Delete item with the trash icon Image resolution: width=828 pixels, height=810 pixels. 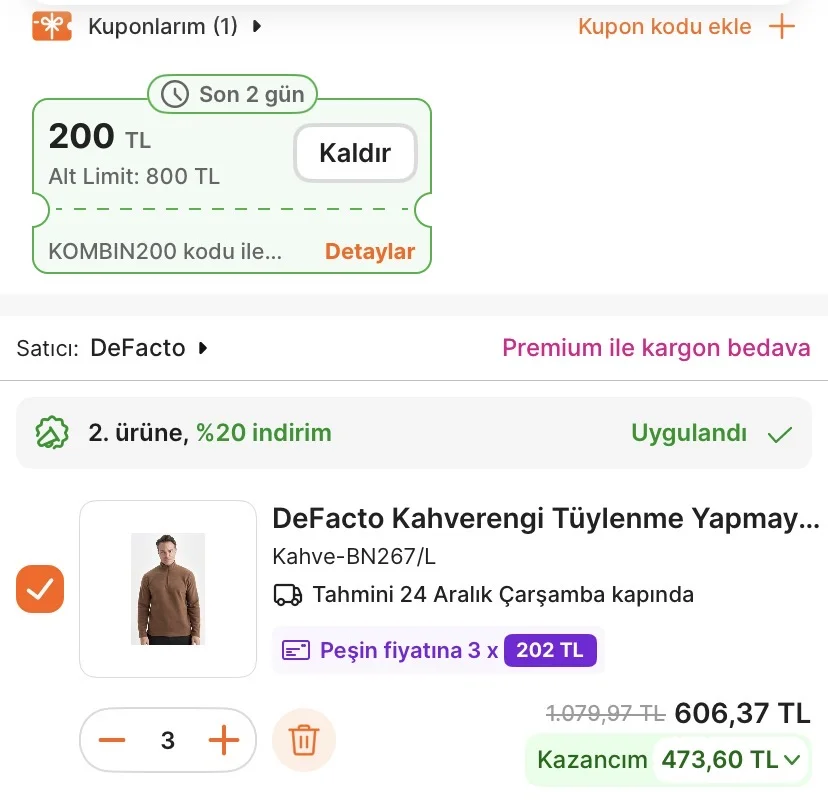[303, 740]
